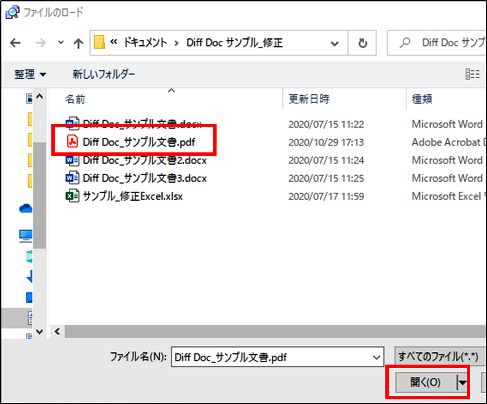
Task: Open recent locations dropdown arrow
Action: (x=61, y=43)
